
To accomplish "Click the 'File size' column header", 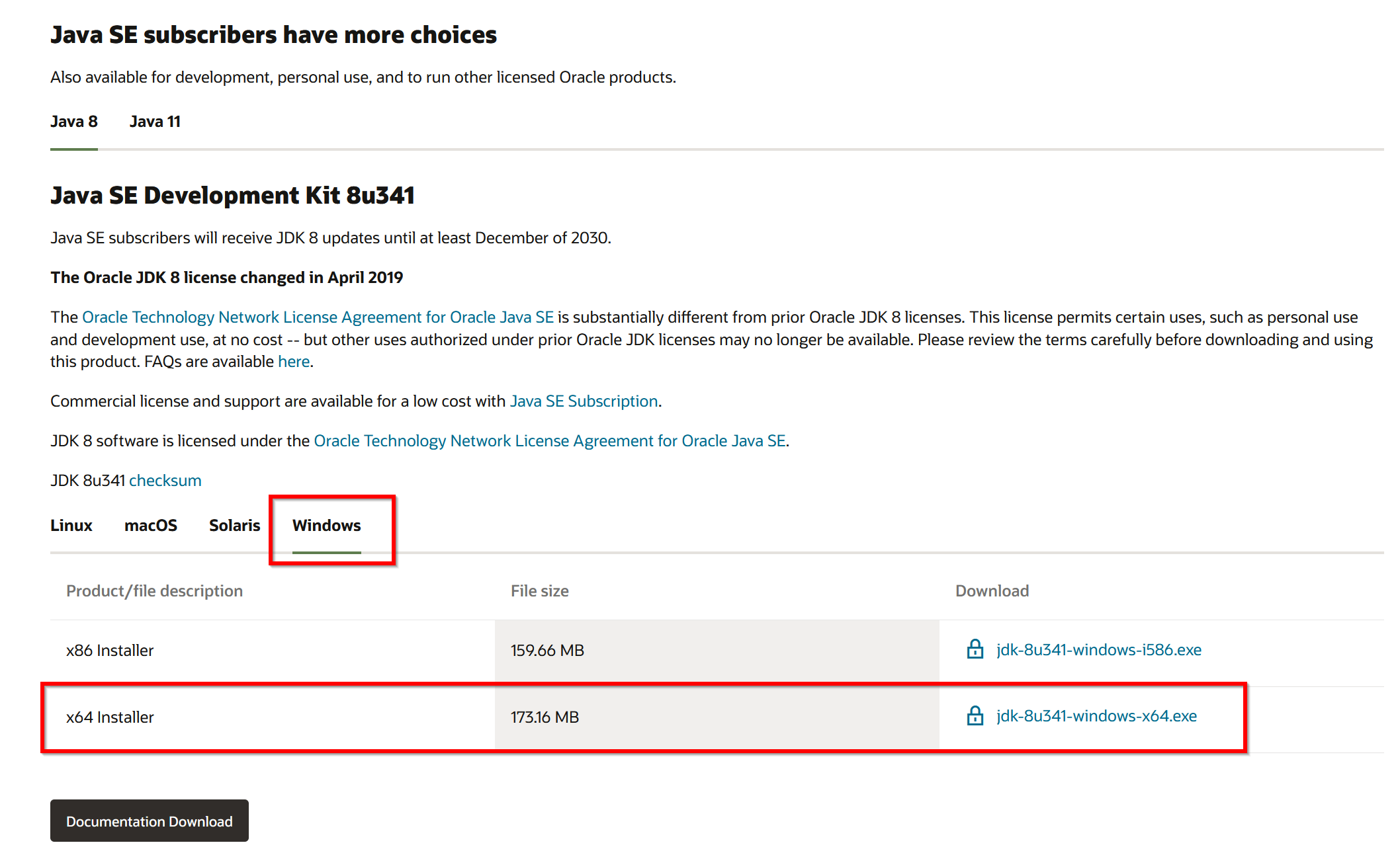I will tap(540, 591).
